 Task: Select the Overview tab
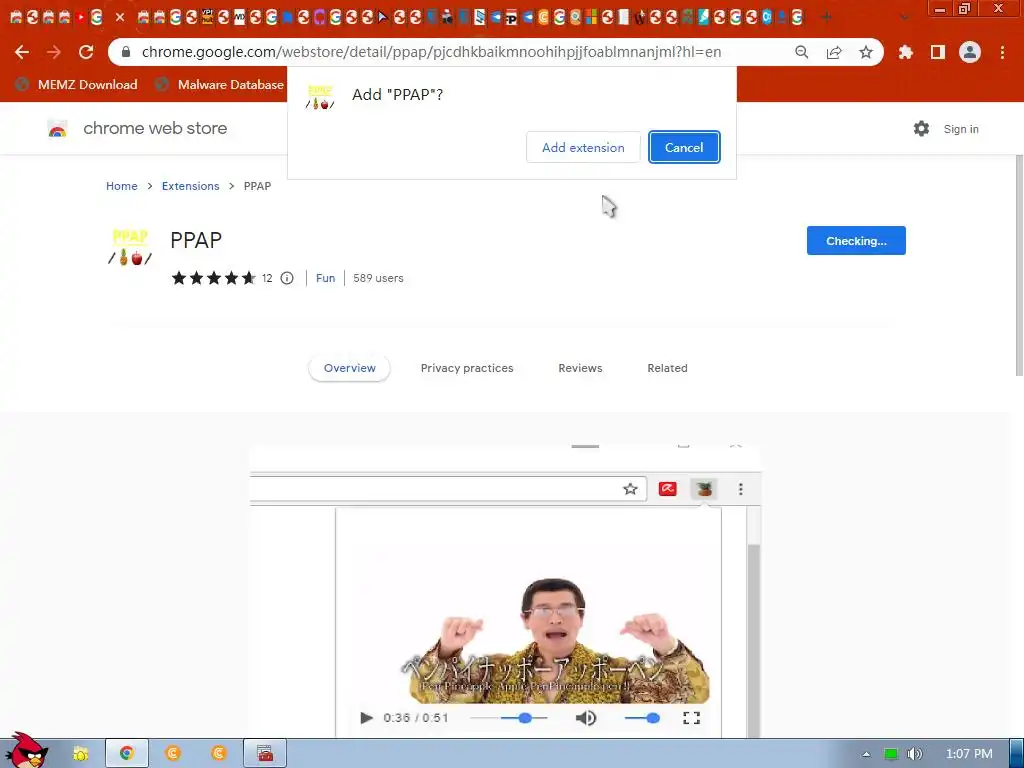coord(349,368)
